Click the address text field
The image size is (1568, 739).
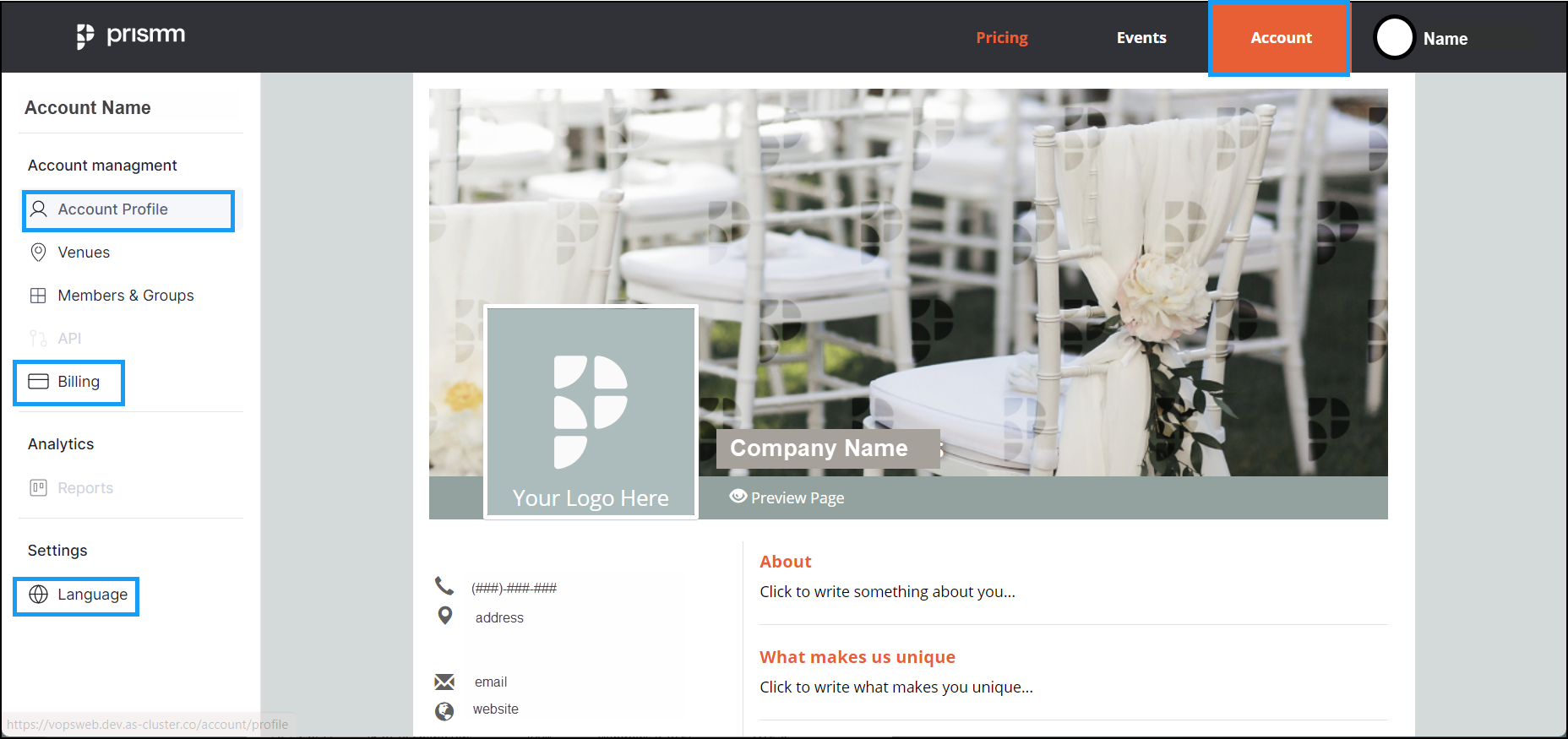tap(499, 618)
